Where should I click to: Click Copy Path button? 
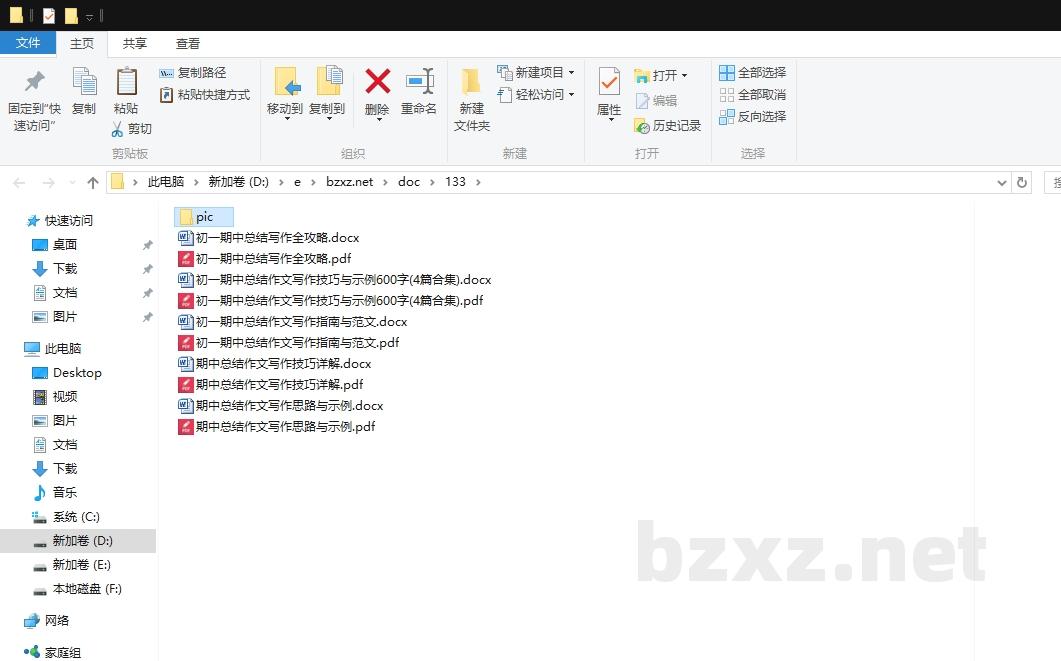pos(192,73)
